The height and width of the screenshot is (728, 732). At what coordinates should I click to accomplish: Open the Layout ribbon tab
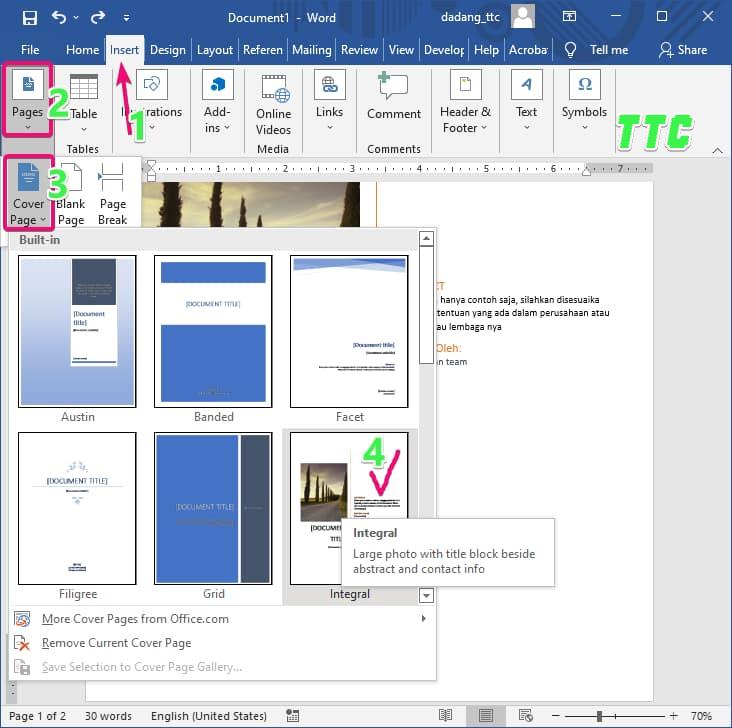coord(215,50)
